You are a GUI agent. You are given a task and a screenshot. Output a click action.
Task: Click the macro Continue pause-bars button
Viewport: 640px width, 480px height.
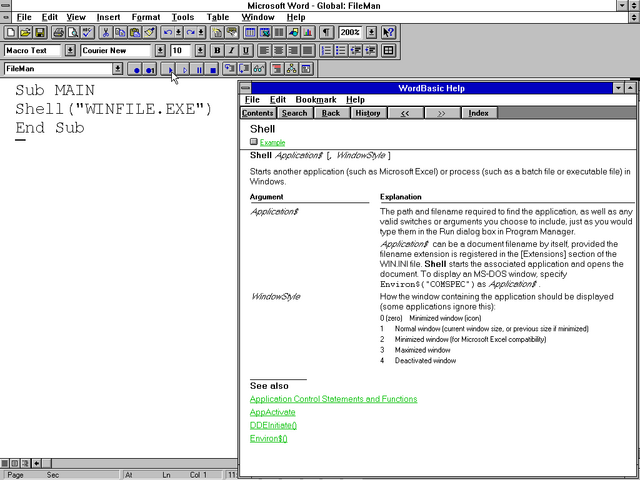click(199, 69)
